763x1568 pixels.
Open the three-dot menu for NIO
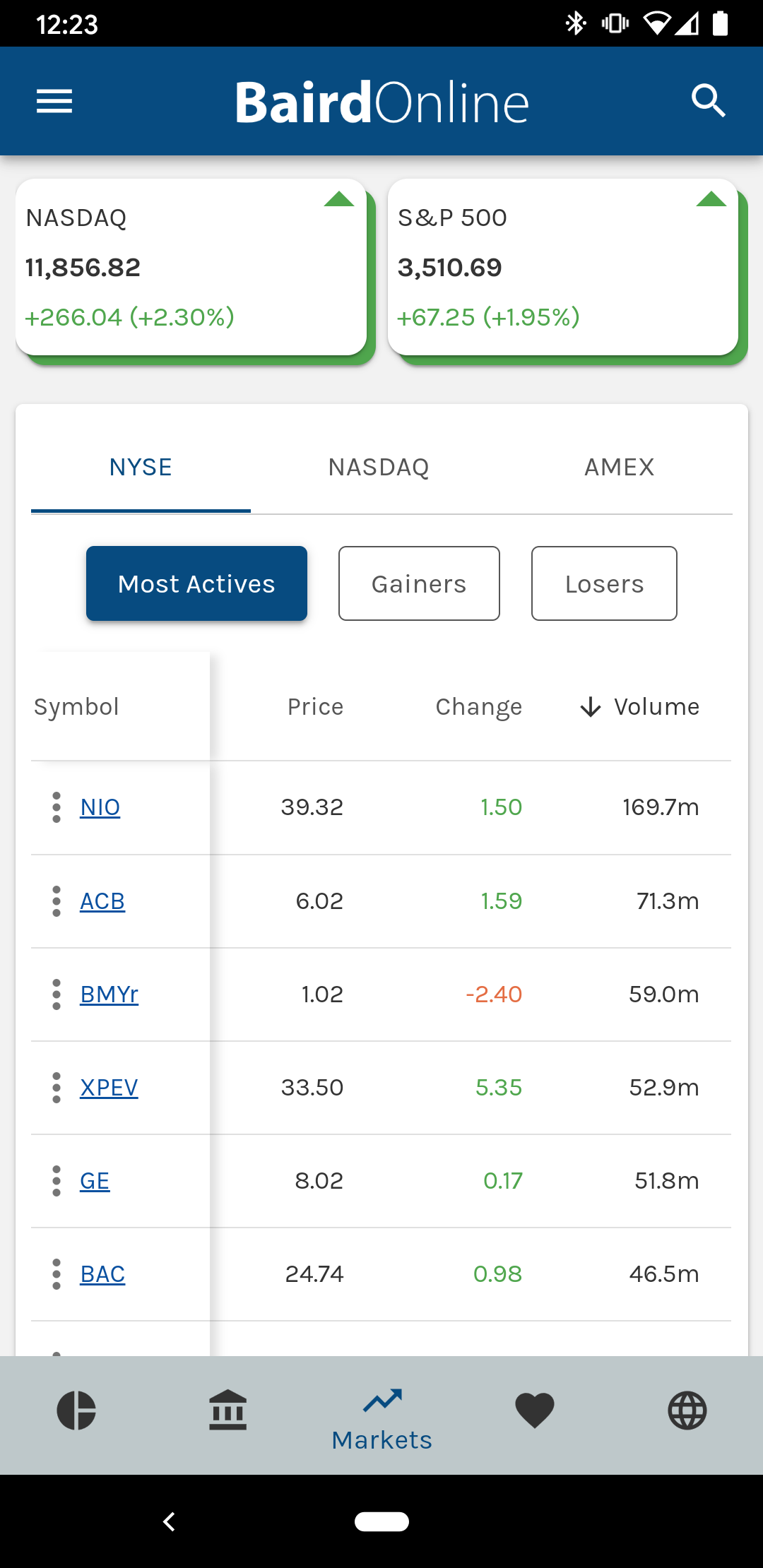click(x=57, y=807)
